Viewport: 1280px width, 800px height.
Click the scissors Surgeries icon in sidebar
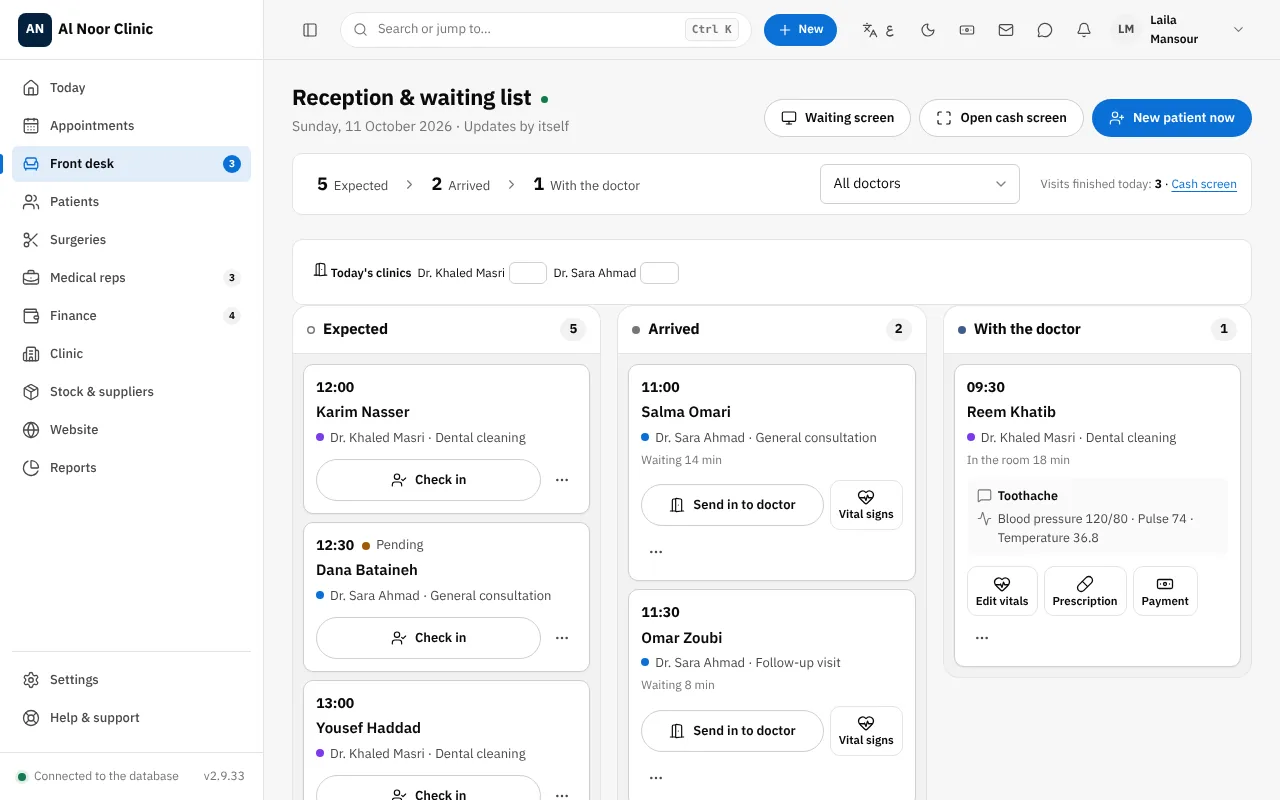pyautogui.click(x=31, y=240)
